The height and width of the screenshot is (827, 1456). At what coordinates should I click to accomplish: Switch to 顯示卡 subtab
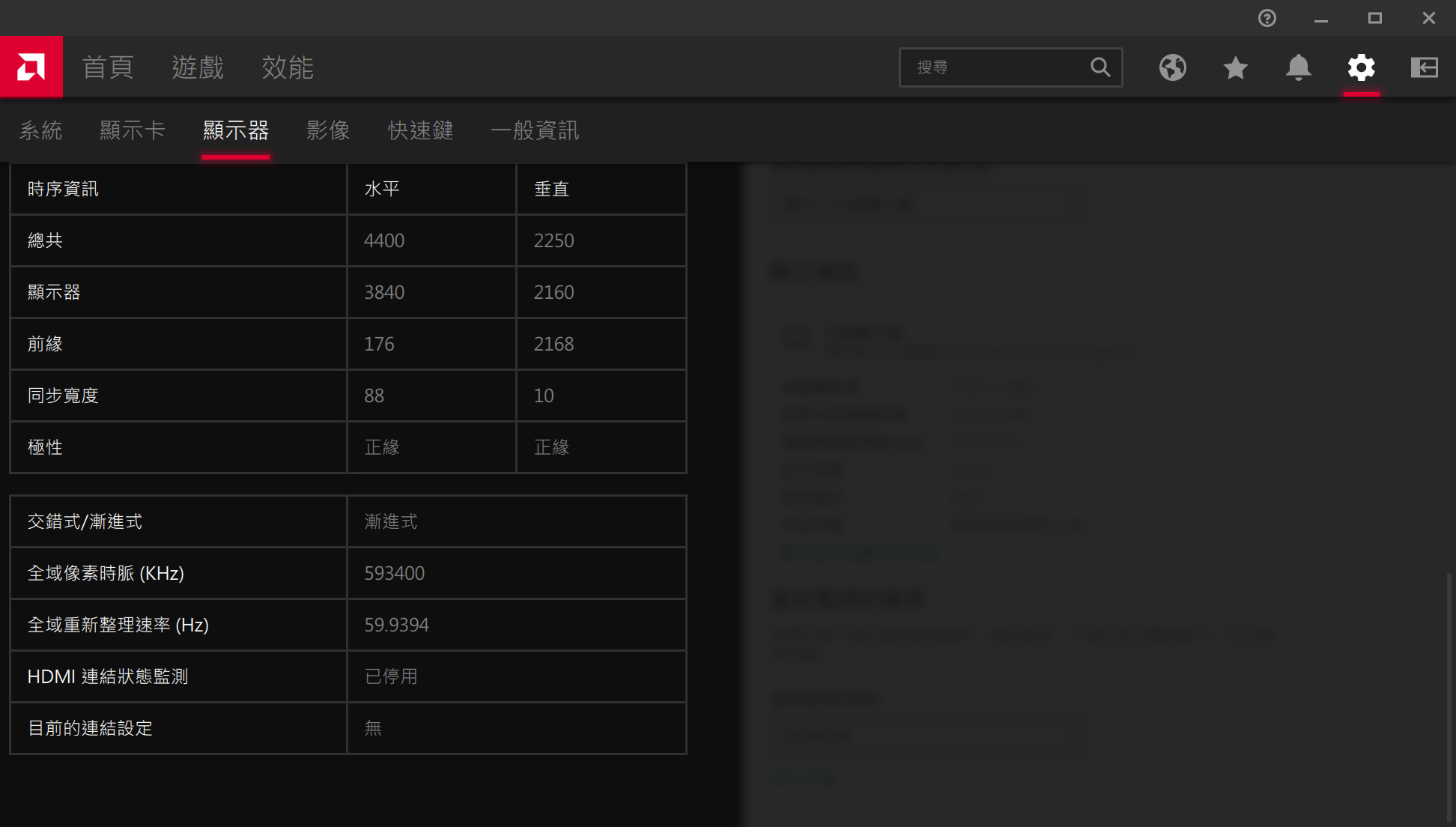(x=132, y=130)
